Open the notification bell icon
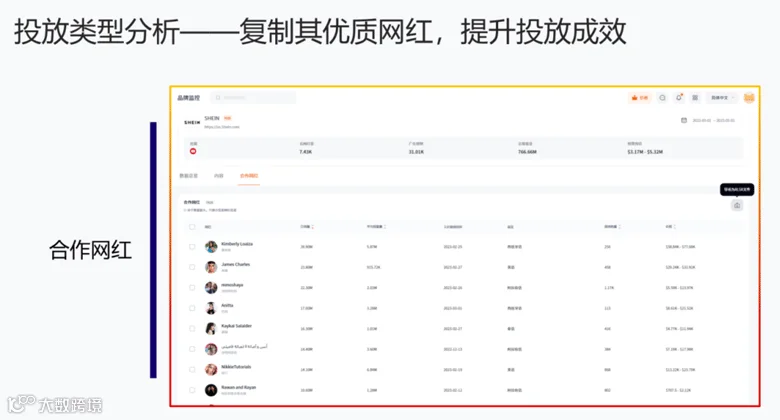Image resolution: width=780 pixels, height=420 pixels. pyautogui.click(x=679, y=98)
